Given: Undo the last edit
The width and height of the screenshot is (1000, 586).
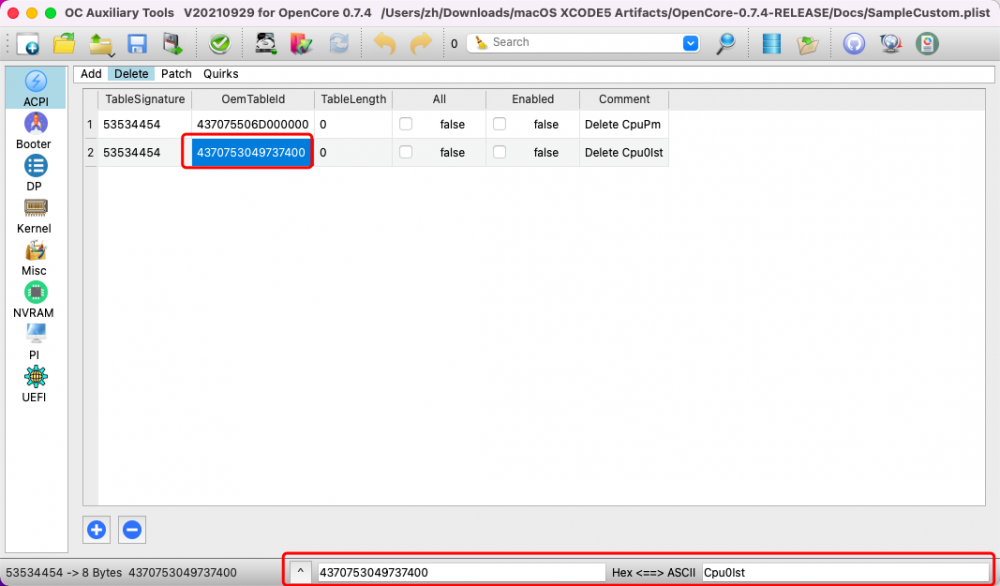Looking at the screenshot, I should tap(385, 43).
